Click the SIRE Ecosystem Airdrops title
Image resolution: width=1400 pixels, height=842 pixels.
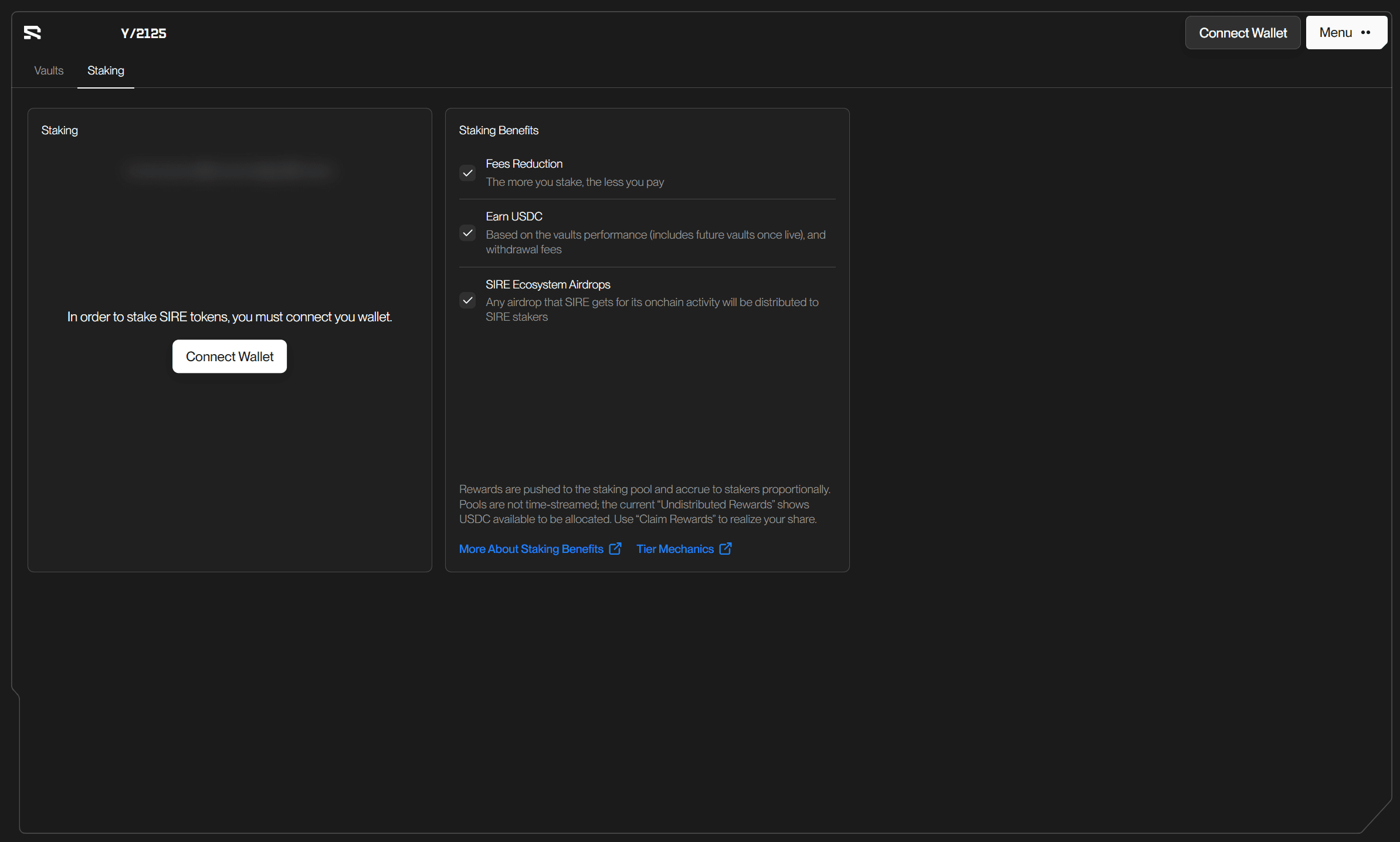[x=548, y=284]
